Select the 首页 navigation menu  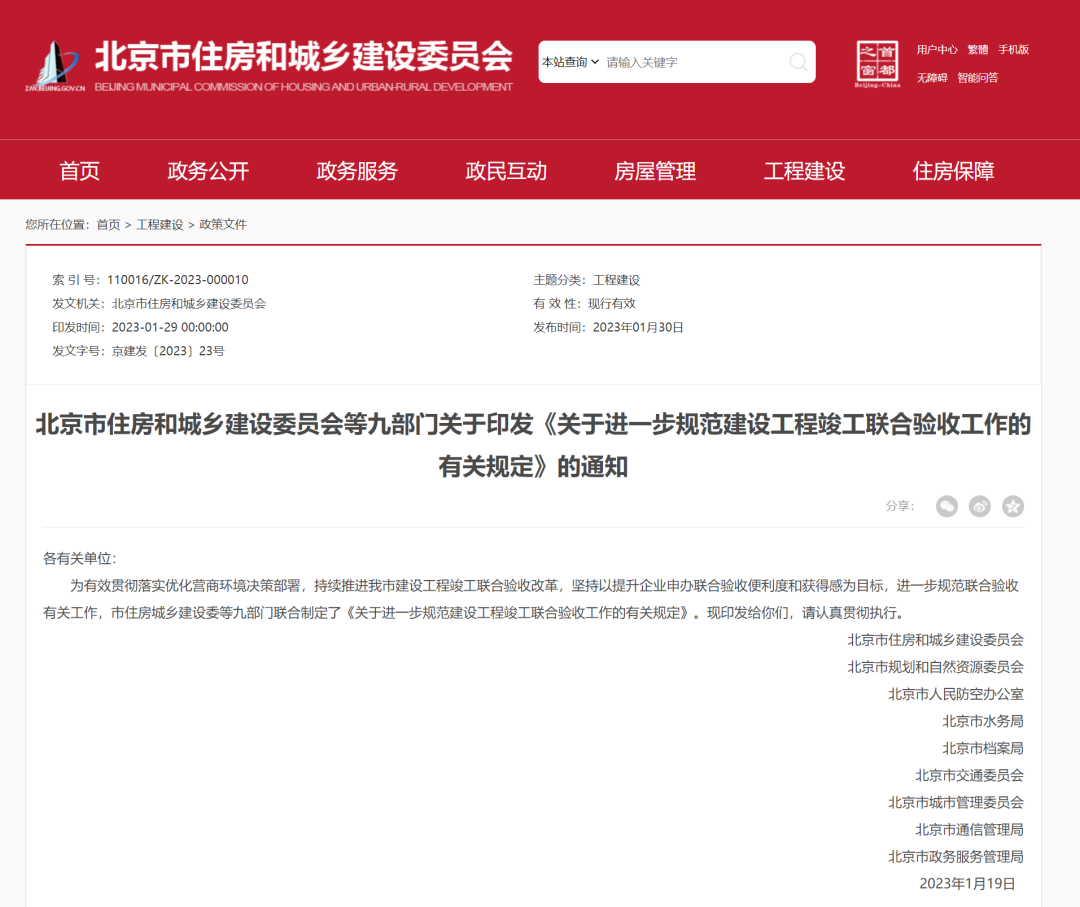point(79,171)
